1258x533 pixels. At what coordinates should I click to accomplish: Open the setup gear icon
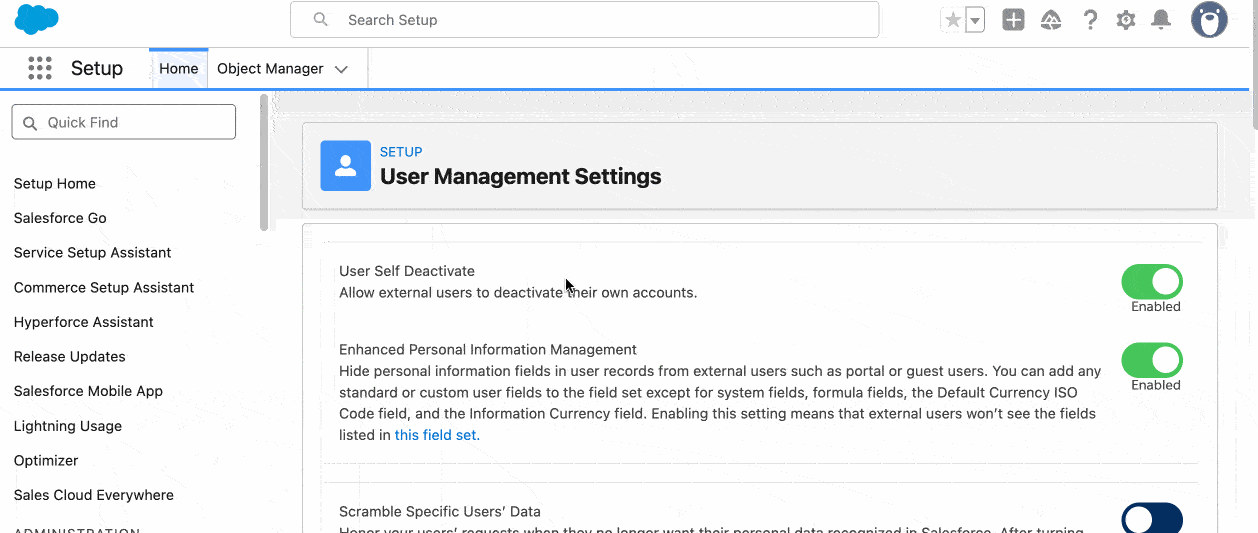[x=1126, y=20]
